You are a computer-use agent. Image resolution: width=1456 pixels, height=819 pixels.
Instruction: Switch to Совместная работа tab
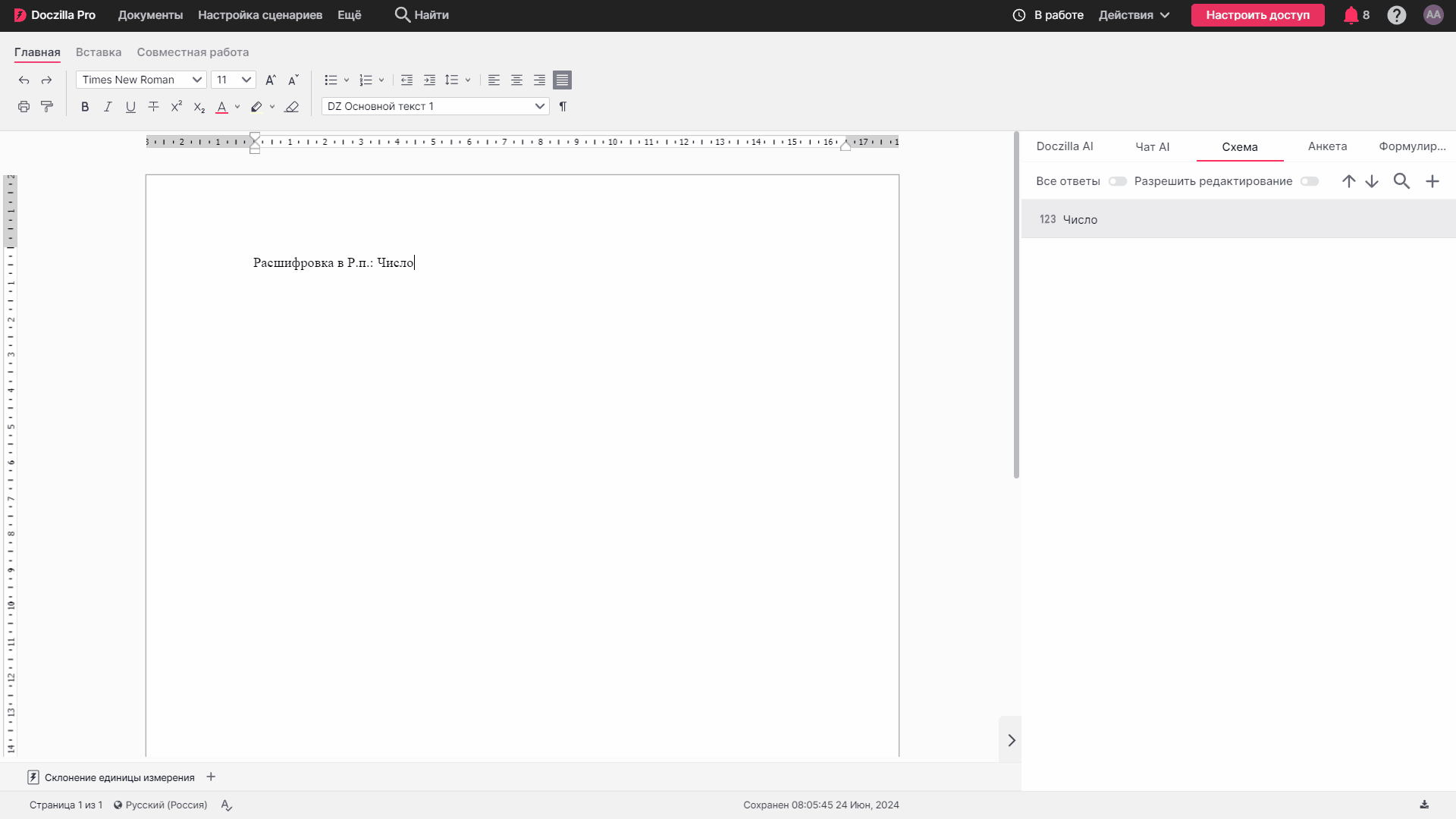pos(193,52)
